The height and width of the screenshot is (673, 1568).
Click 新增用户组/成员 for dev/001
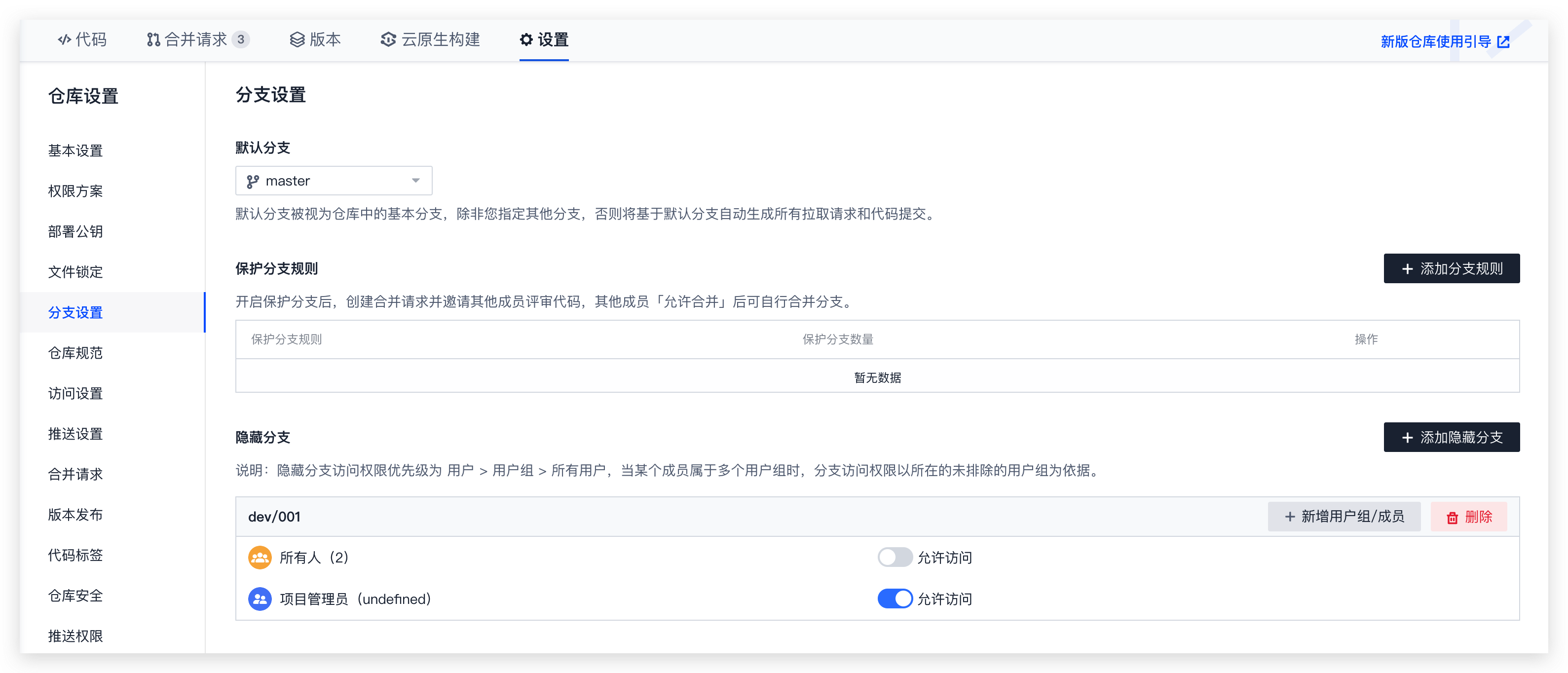1344,517
